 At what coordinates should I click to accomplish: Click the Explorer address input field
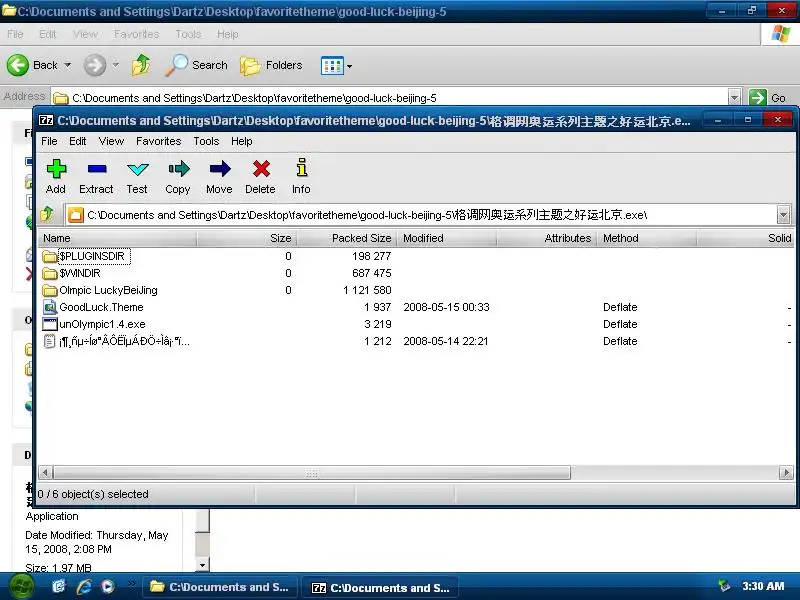(390, 97)
